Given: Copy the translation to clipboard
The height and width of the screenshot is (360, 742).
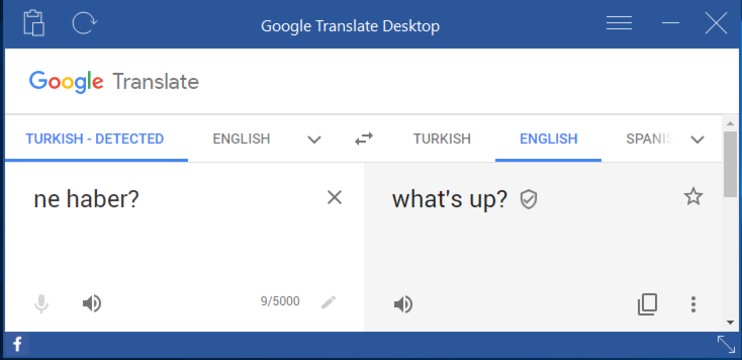Looking at the screenshot, I should 647,304.
